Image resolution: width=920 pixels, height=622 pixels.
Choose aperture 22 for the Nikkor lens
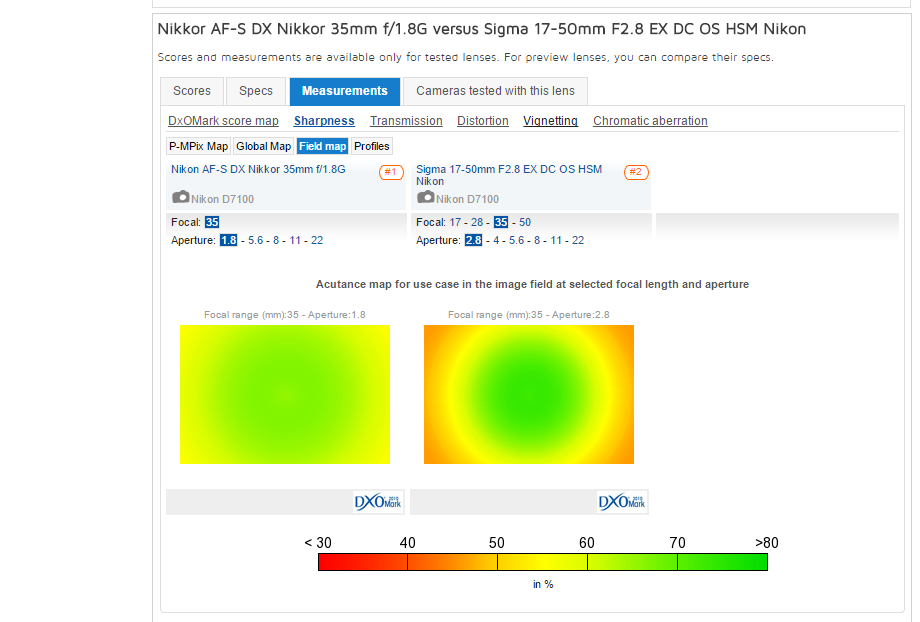point(317,240)
